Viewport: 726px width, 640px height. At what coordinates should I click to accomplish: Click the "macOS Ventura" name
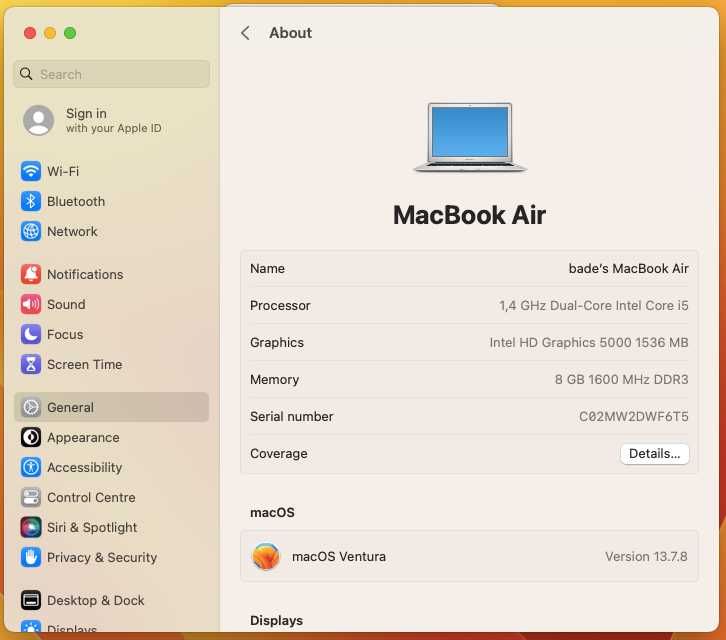coord(338,557)
